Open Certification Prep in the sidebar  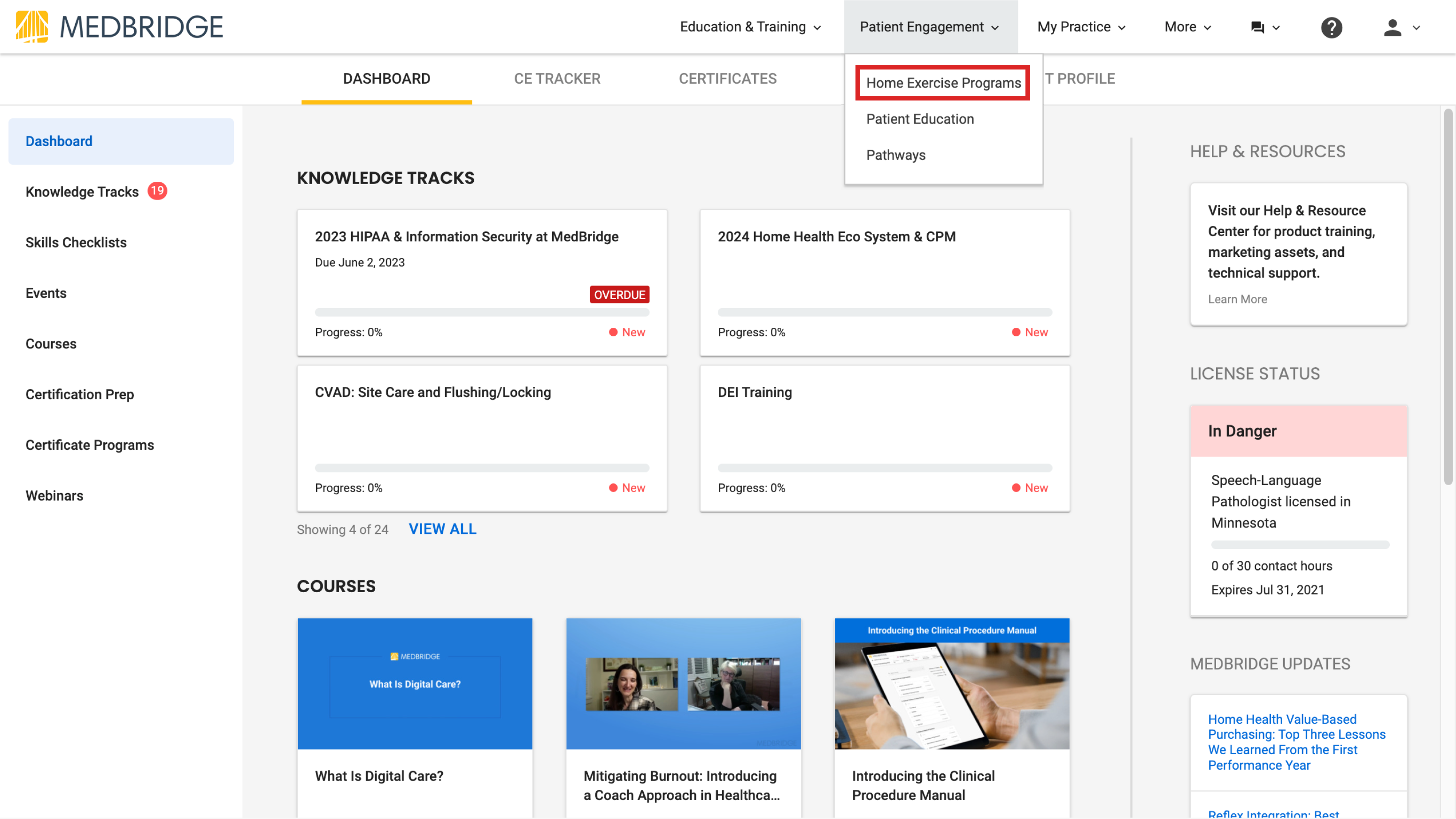[80, 394]
